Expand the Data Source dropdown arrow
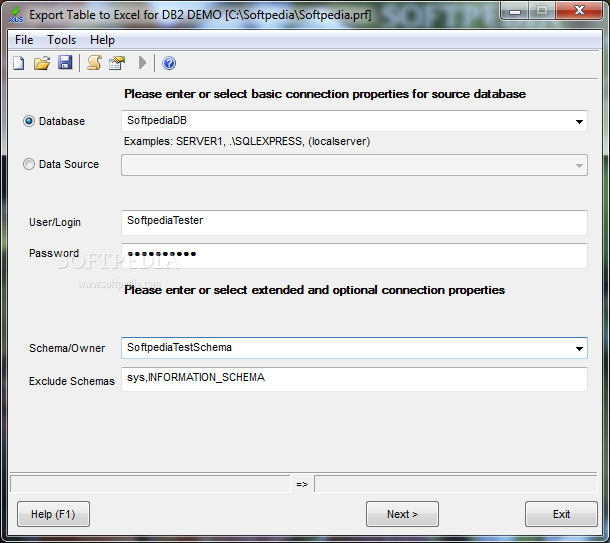 (x=579, y=166)
